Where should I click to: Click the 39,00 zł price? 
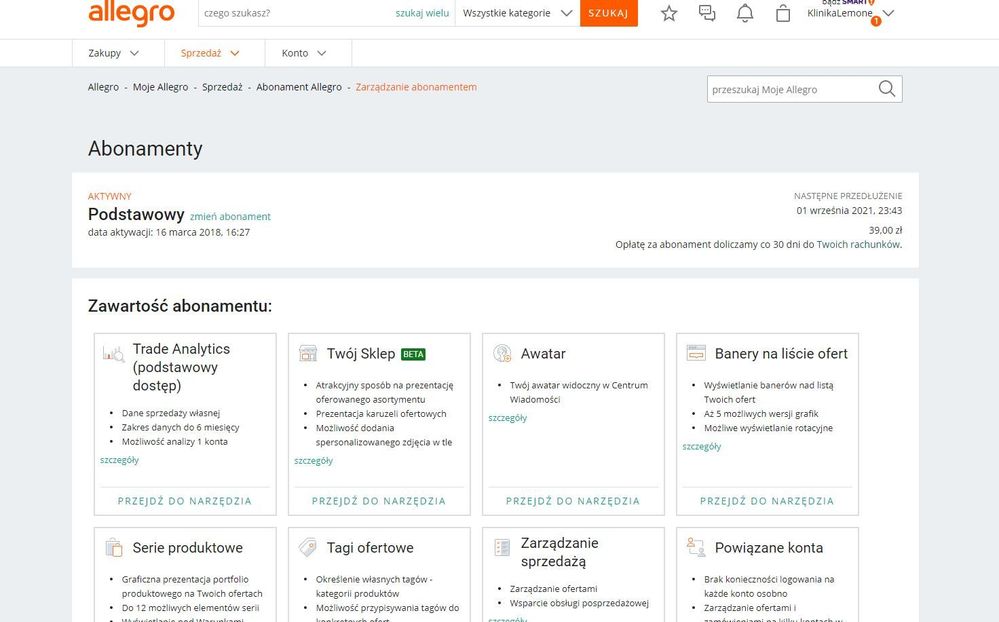(x=886, y=230)
